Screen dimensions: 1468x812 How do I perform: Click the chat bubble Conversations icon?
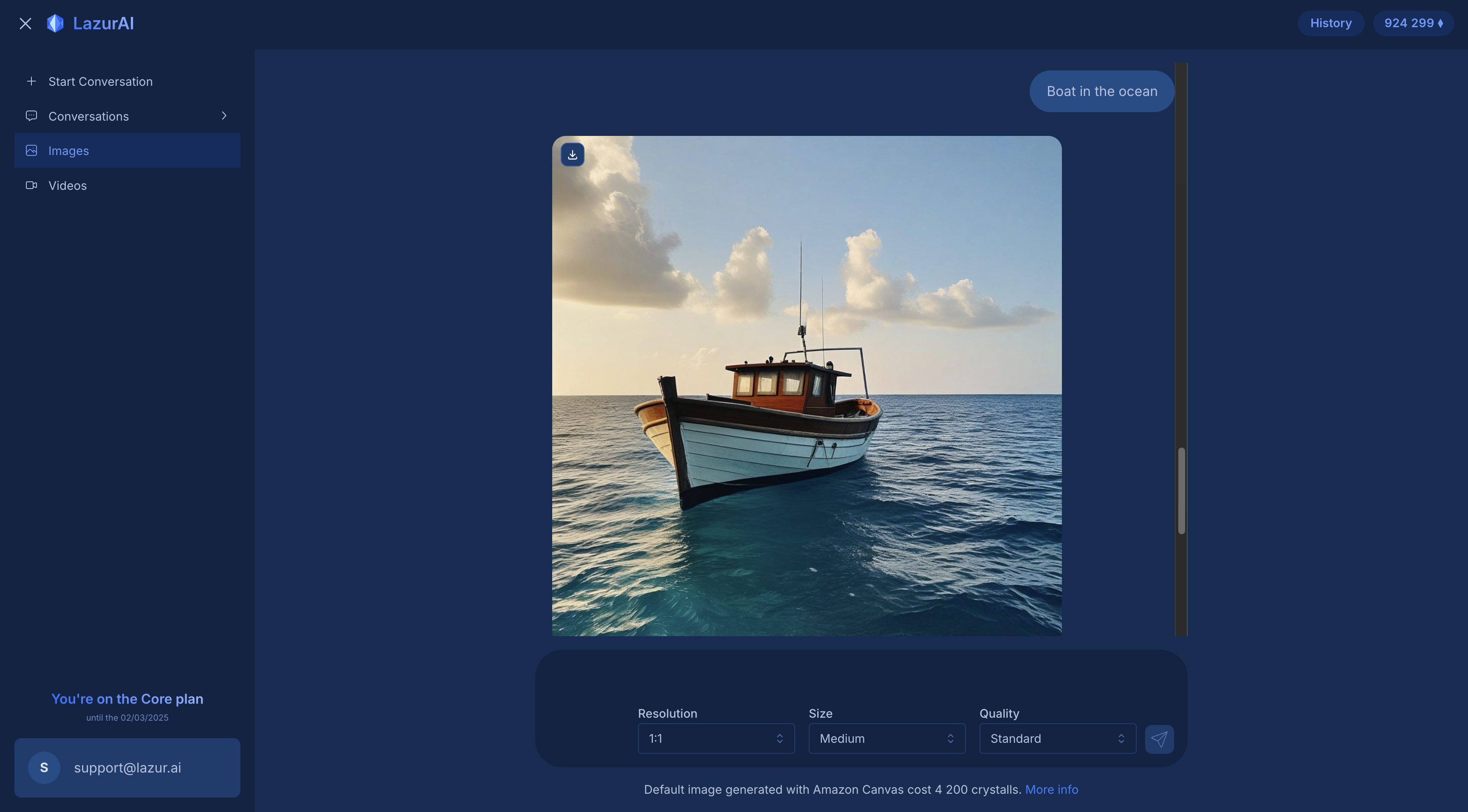31,116
